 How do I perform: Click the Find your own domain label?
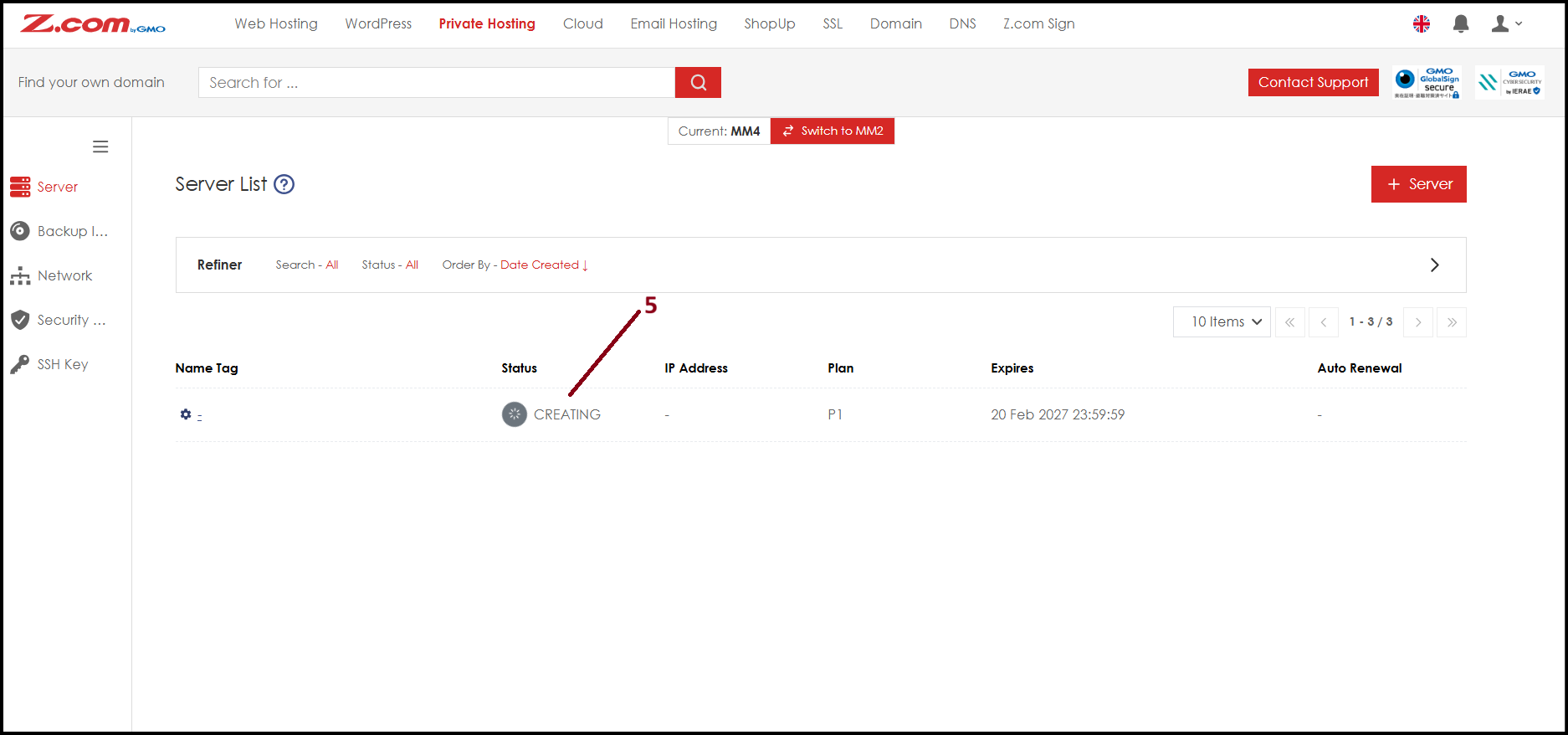point(91,83)
